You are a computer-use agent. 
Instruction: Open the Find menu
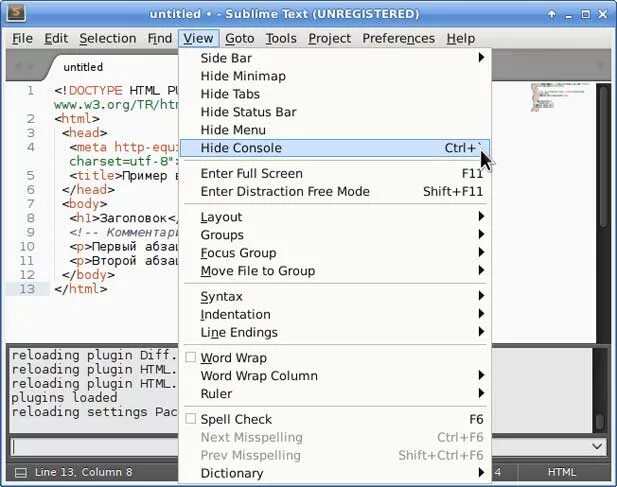(x=159, y=39)
